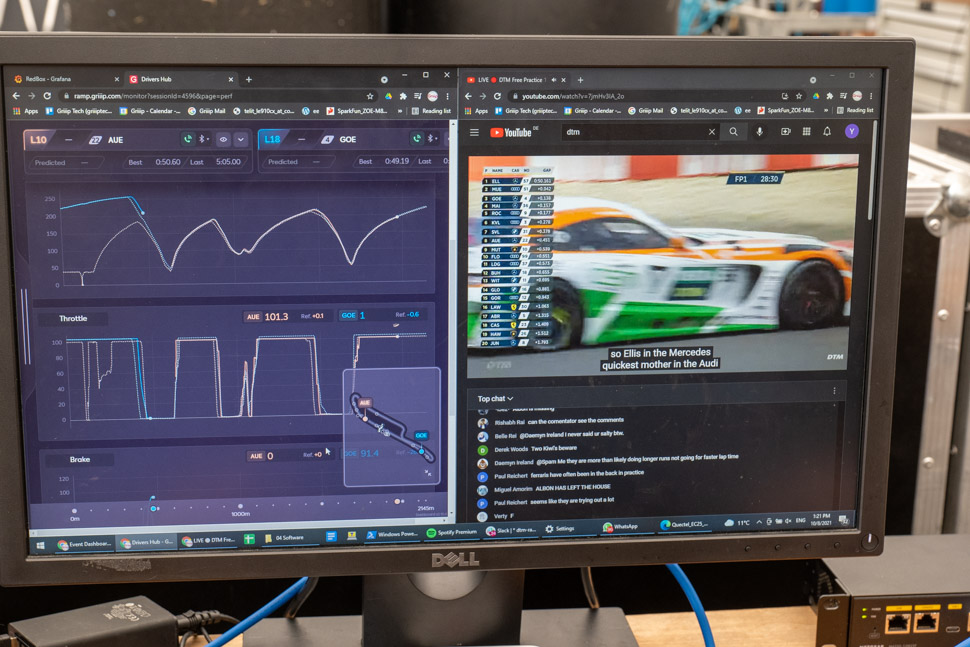Click the Bluetooth icon on the GOE driver card
Image resolution: width=970 pixels, height=647 pixels.
click(x=431, y=139)
